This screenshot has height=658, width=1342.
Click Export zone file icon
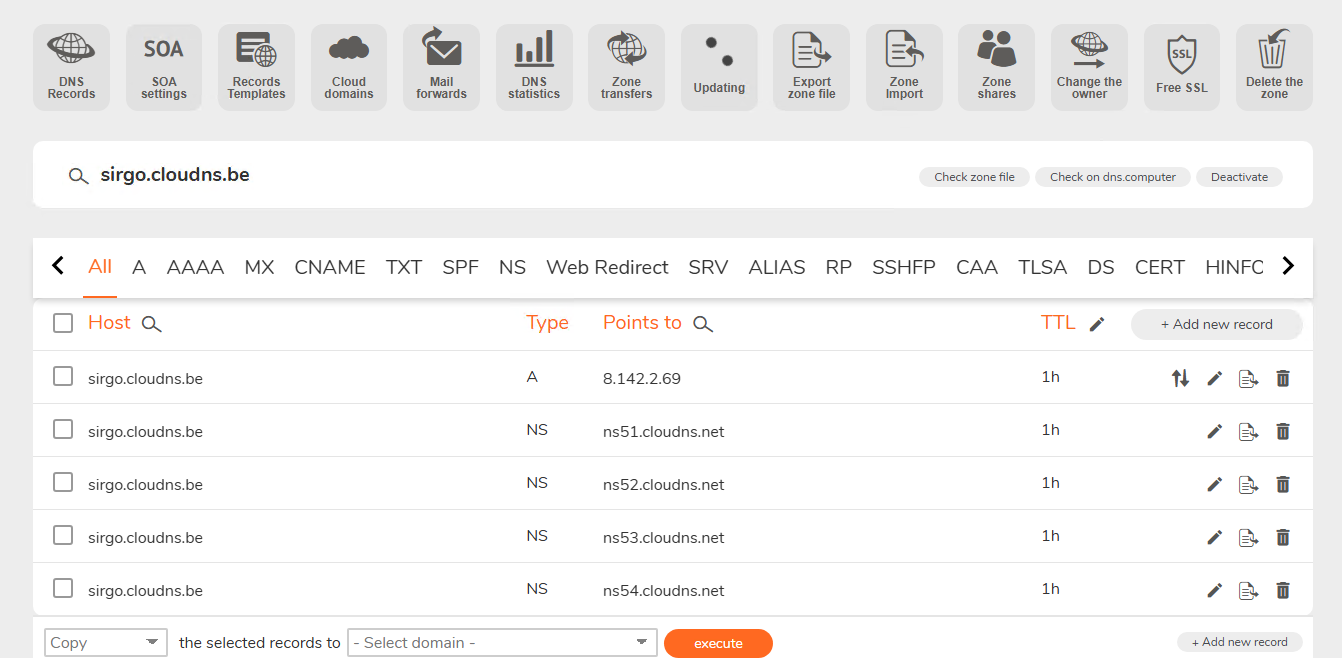[811, 67]
